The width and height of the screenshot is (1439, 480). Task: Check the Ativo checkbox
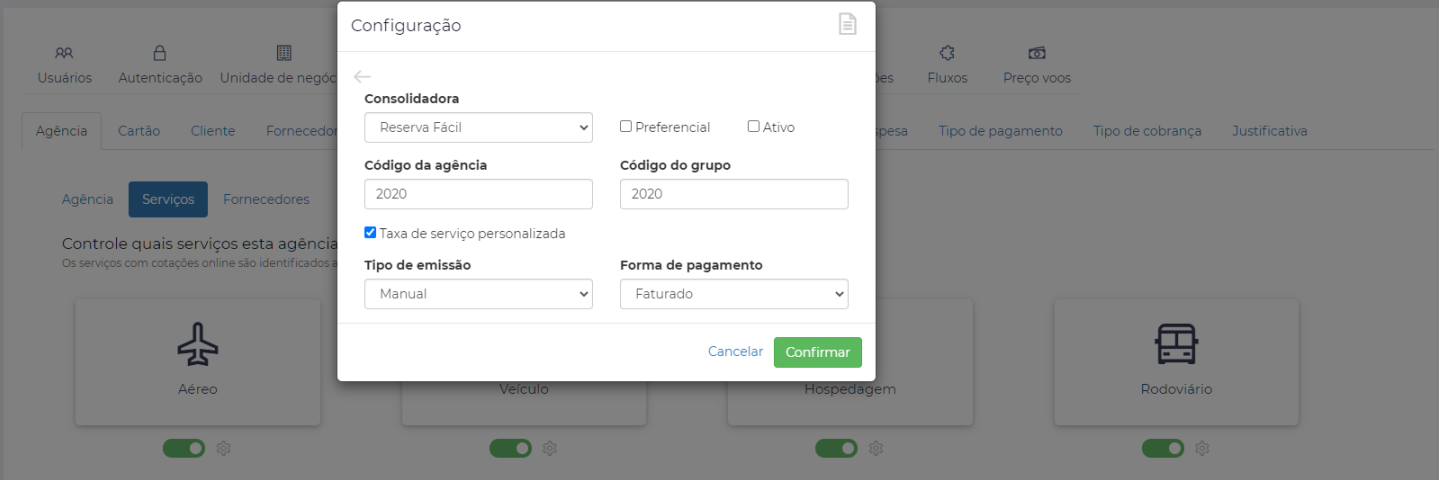click(754, 127)
